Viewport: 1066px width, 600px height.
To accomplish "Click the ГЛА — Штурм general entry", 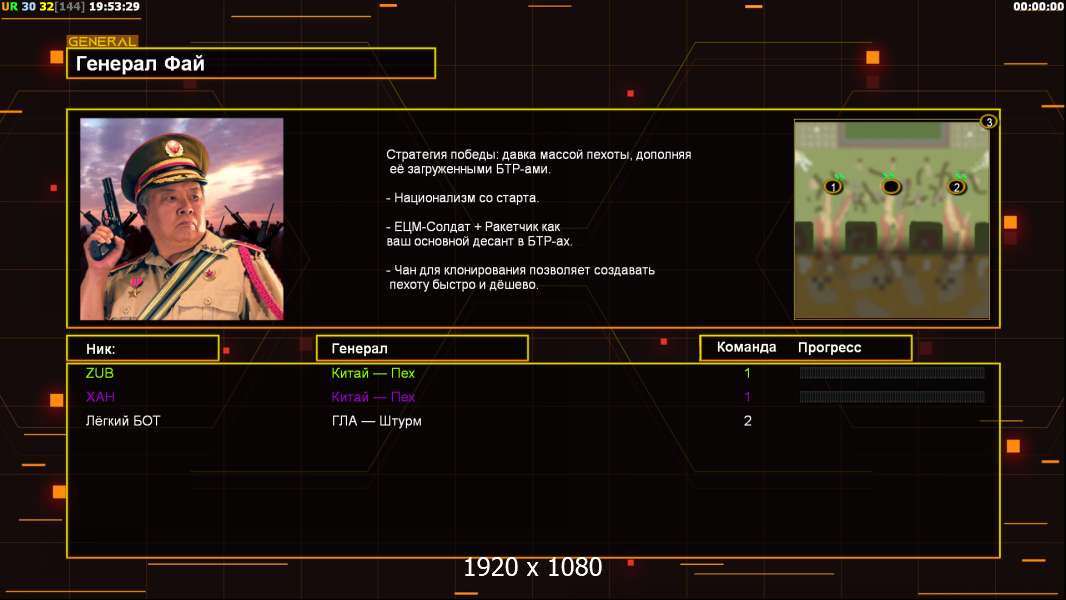I will click(377, 421).
